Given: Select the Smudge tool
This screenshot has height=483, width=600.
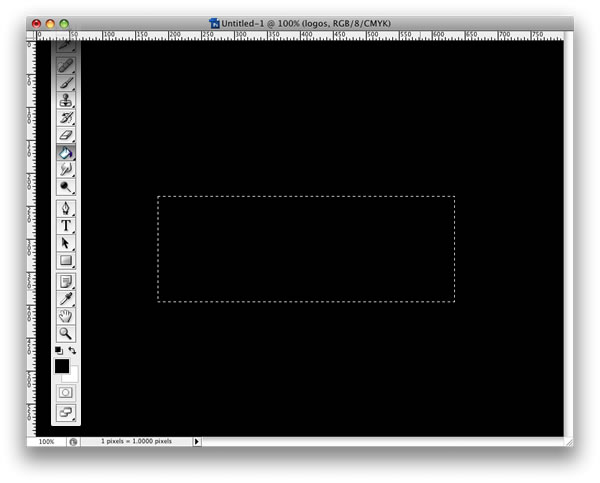Looking at the screenshot, I should (66, 170).
